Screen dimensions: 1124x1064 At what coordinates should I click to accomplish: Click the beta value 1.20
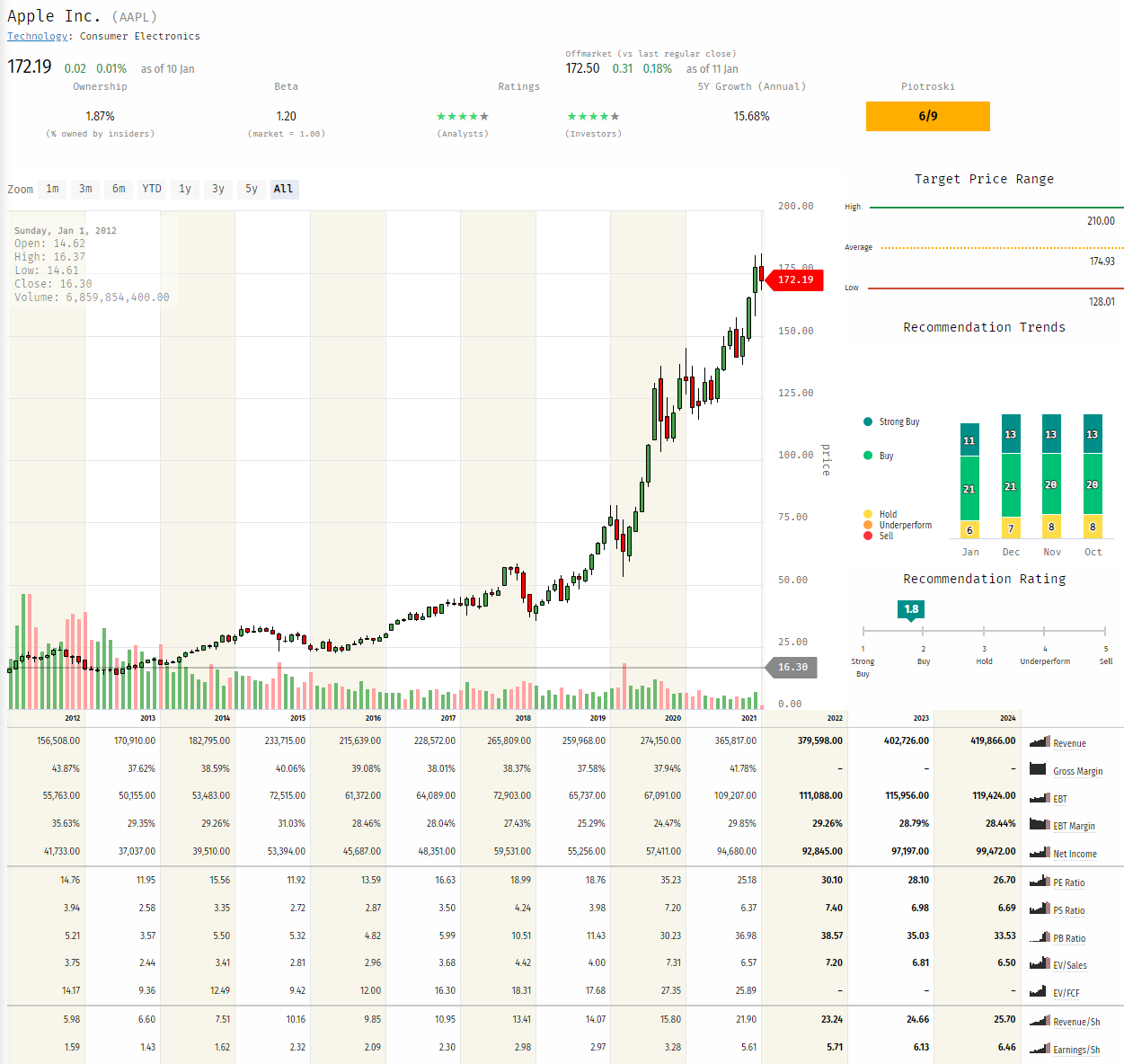pyautogui.click(x=286, y=116)
